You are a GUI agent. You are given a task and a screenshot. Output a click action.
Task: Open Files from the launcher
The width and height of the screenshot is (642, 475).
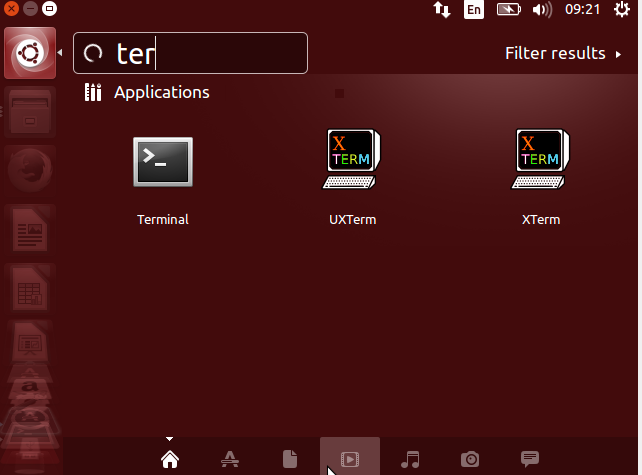(30, 112)
